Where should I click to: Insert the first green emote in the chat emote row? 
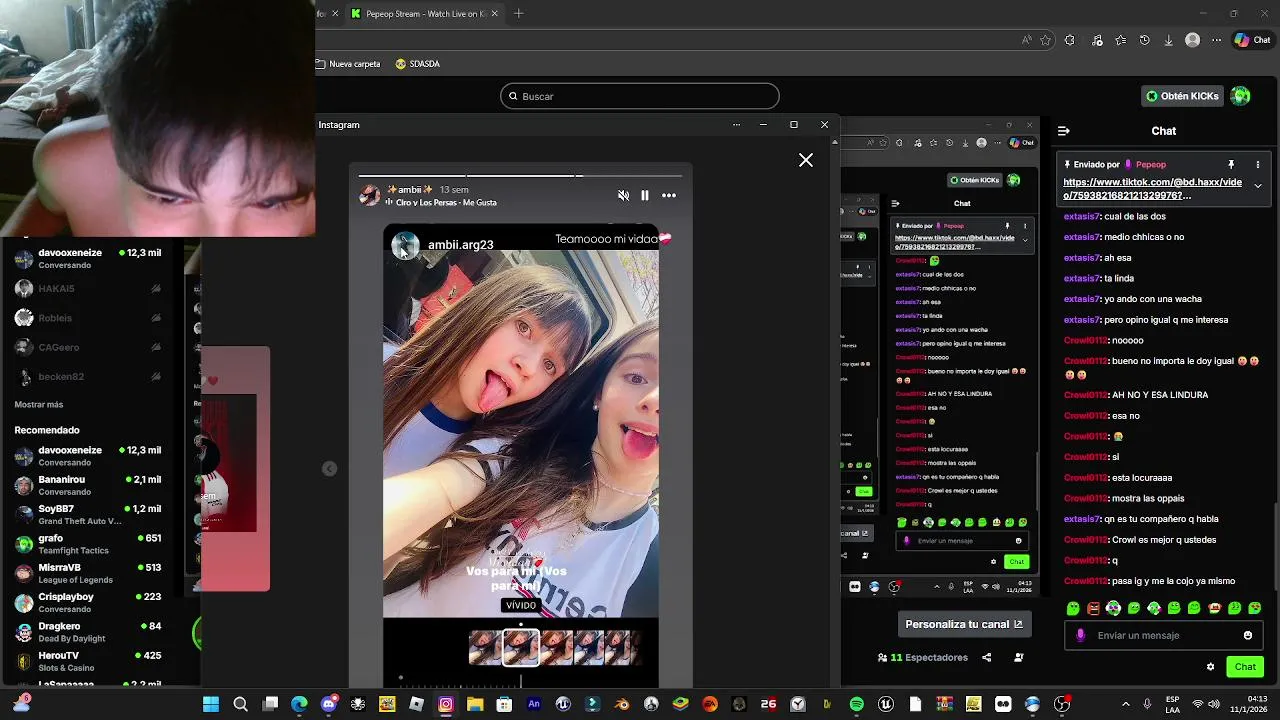coord(1073,608)
